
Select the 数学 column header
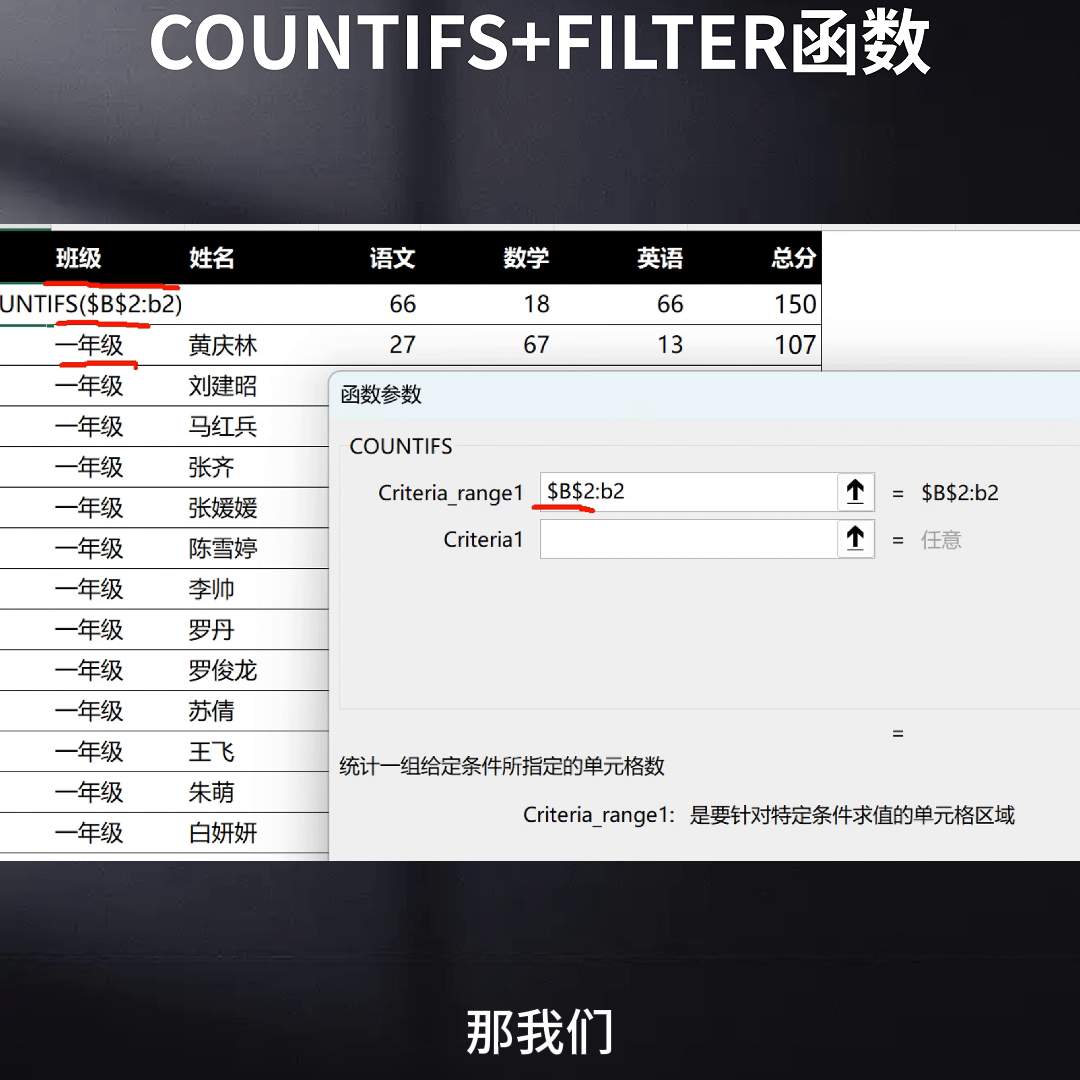point(526,258)
